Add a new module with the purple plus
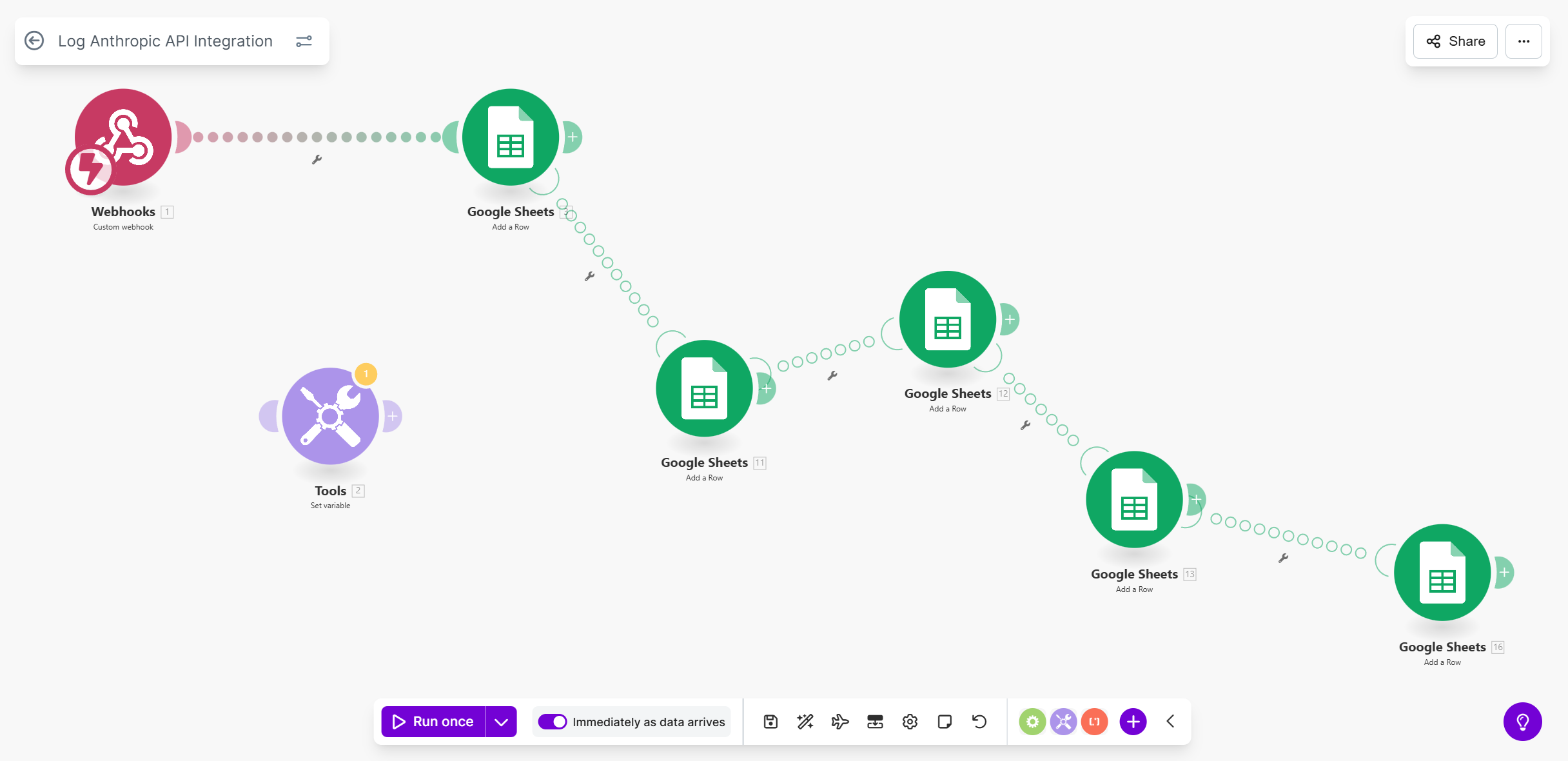This screenshot has width=1568, height=761. coord(1133,722)
